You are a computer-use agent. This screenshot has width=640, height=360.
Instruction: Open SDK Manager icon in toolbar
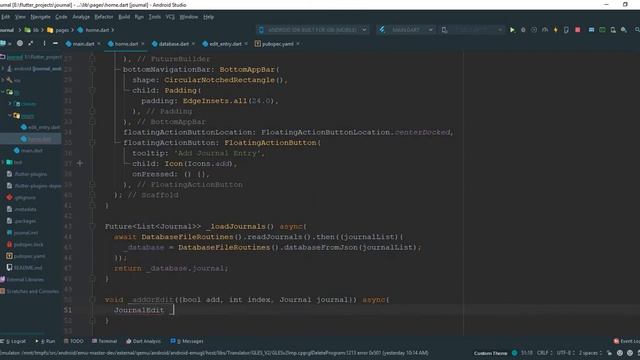point(624,30)
